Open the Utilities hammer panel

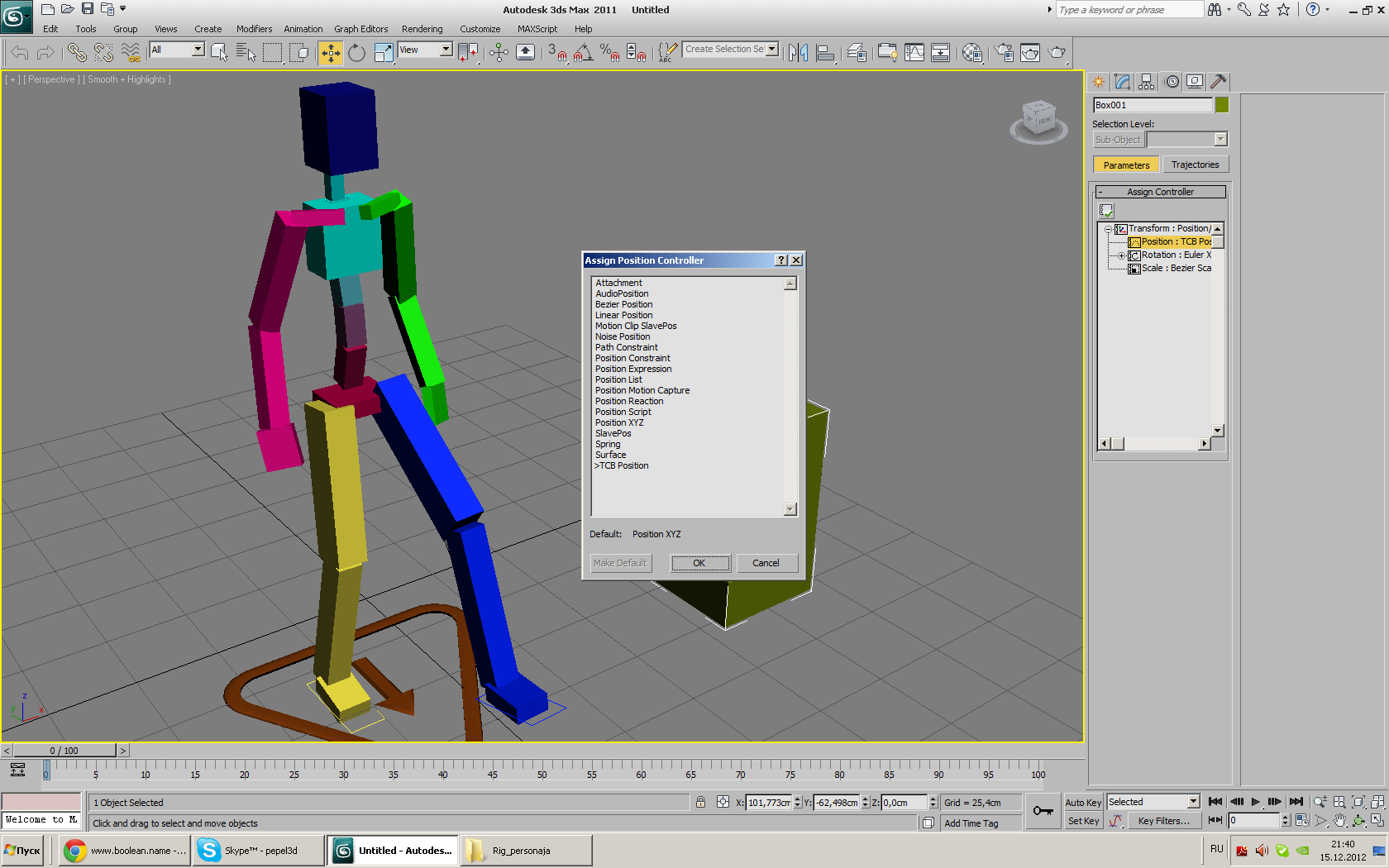[1218, 82]
